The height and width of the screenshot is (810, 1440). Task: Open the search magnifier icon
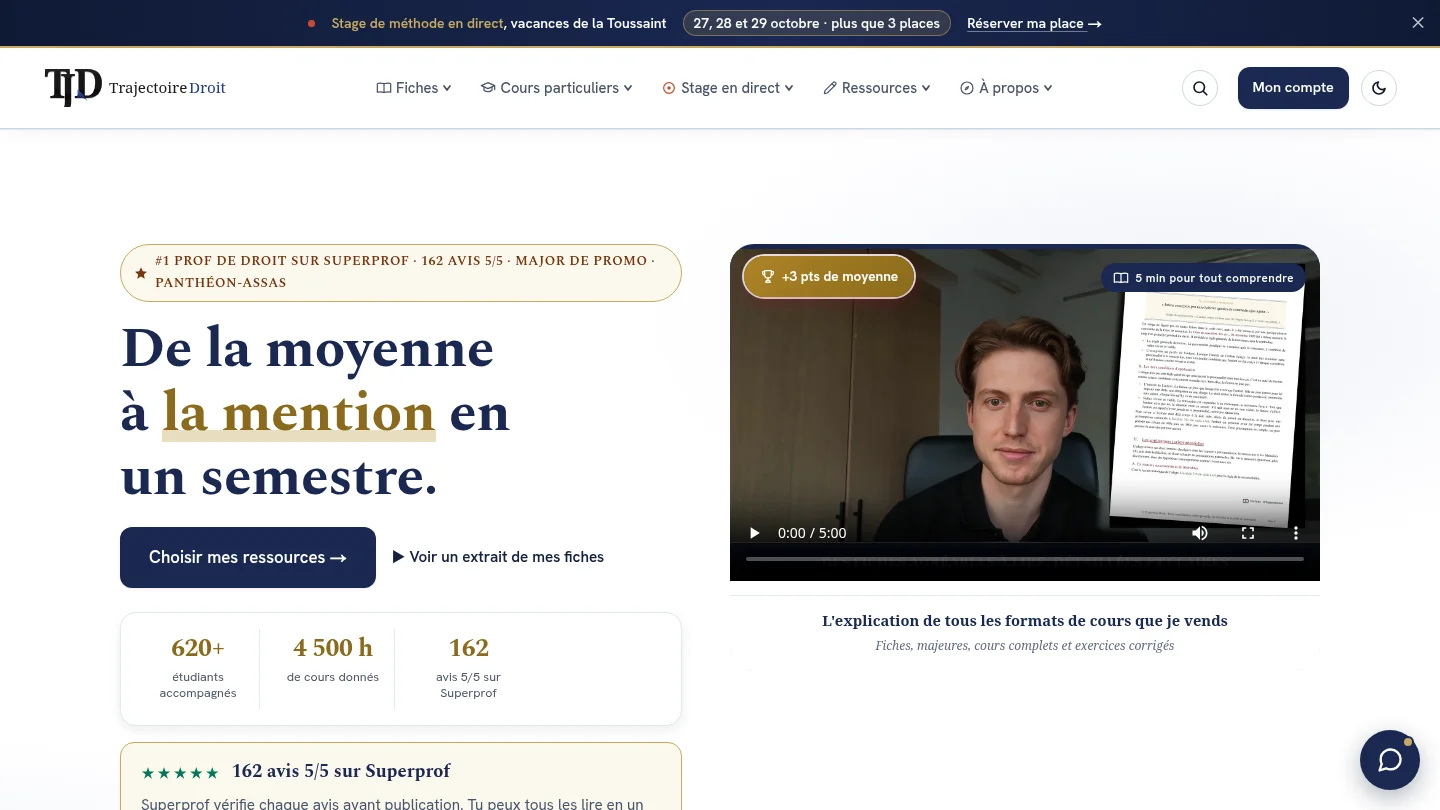point(1200,88)
